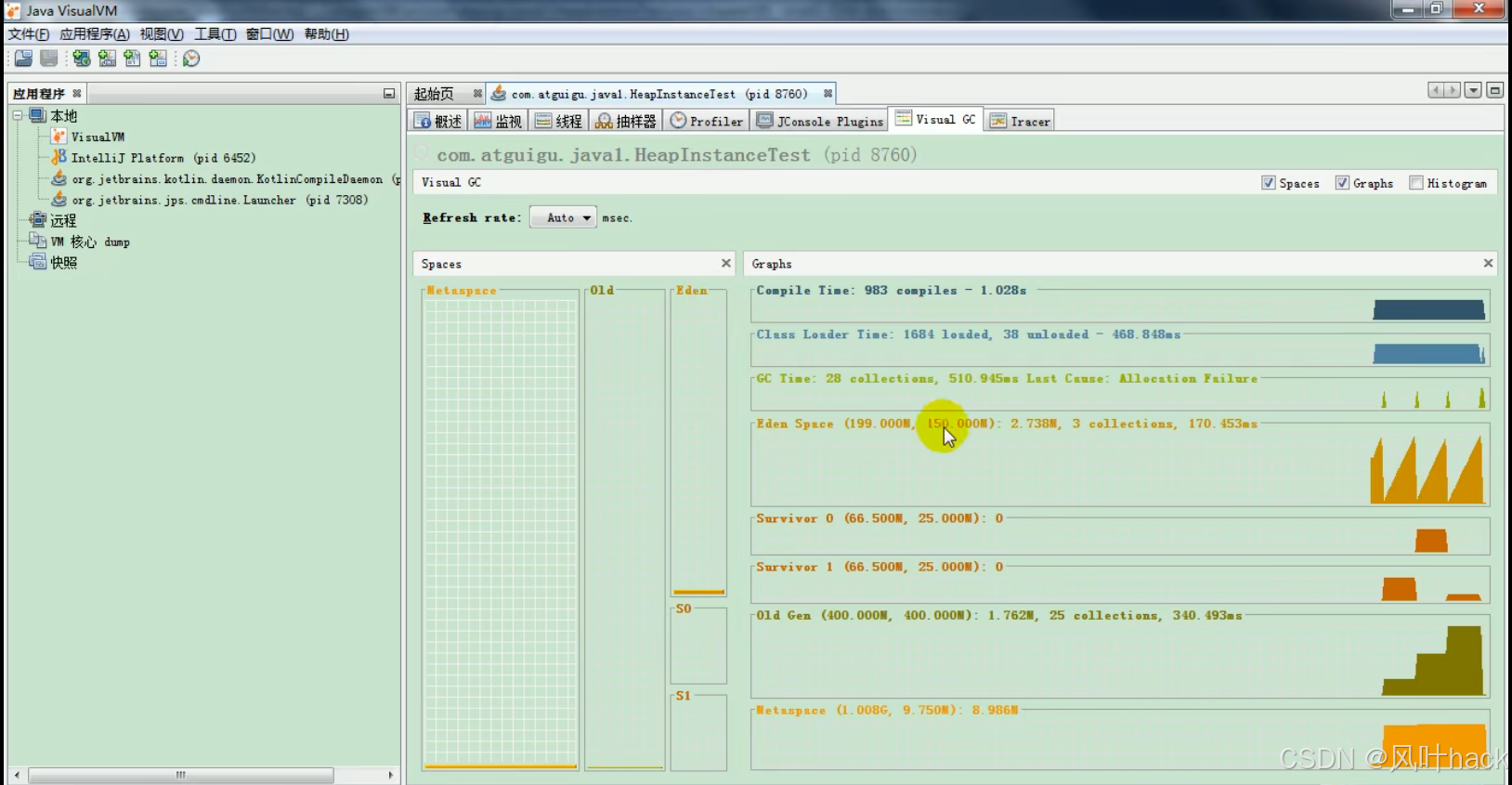Click the Add JMX Connection toolbar icon
The width and height of the screenshot is (1512, 785).
pos(108,59)
